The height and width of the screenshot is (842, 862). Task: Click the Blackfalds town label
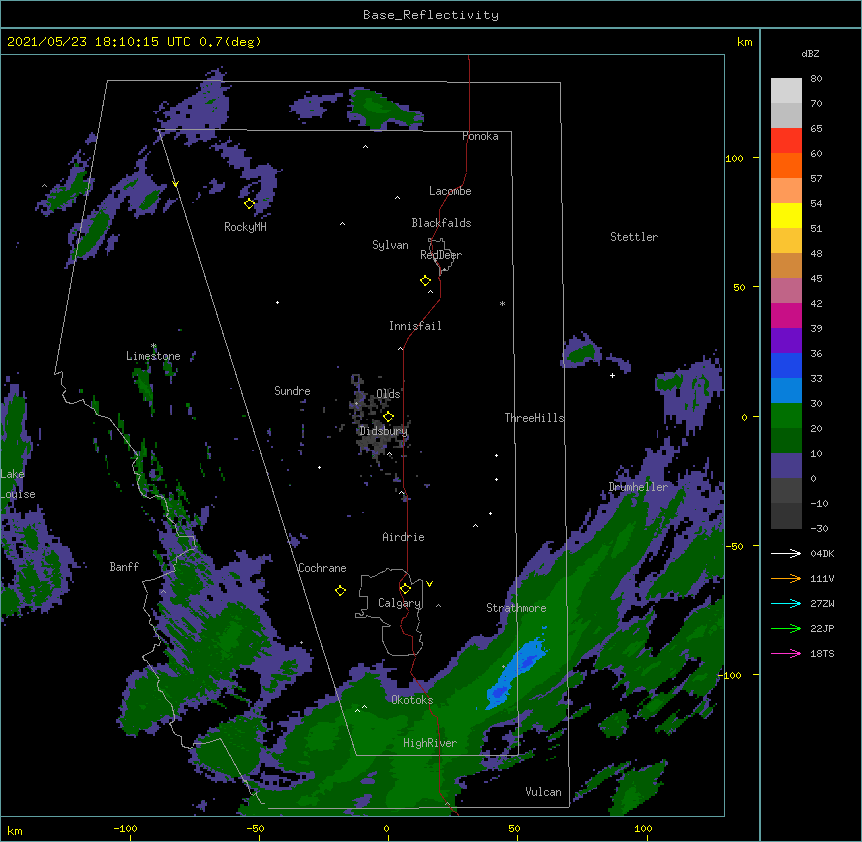tap(441, 223)
